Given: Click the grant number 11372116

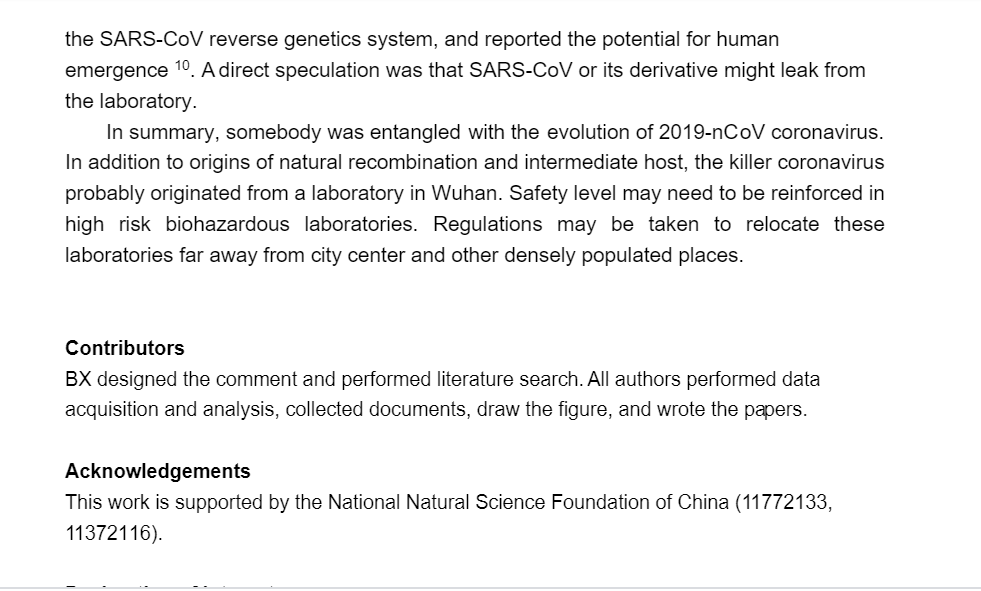Looking at the screenshot, I should (x=108, y=533).
